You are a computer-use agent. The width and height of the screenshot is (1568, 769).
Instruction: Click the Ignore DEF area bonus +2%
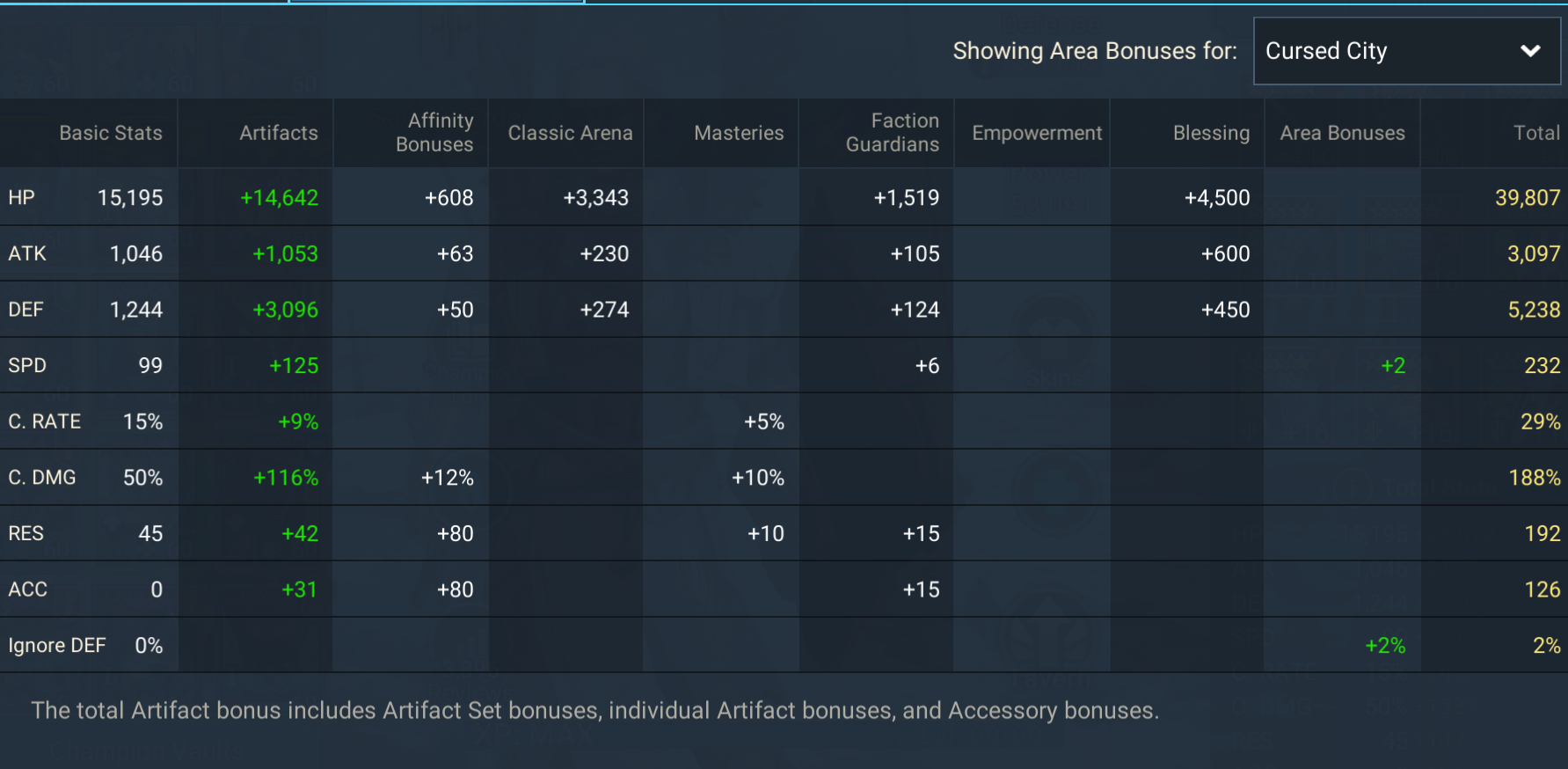click(1385, 646)
